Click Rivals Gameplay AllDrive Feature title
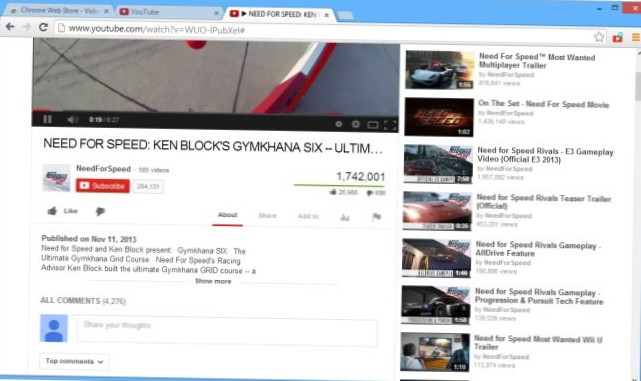 point(538,249)
